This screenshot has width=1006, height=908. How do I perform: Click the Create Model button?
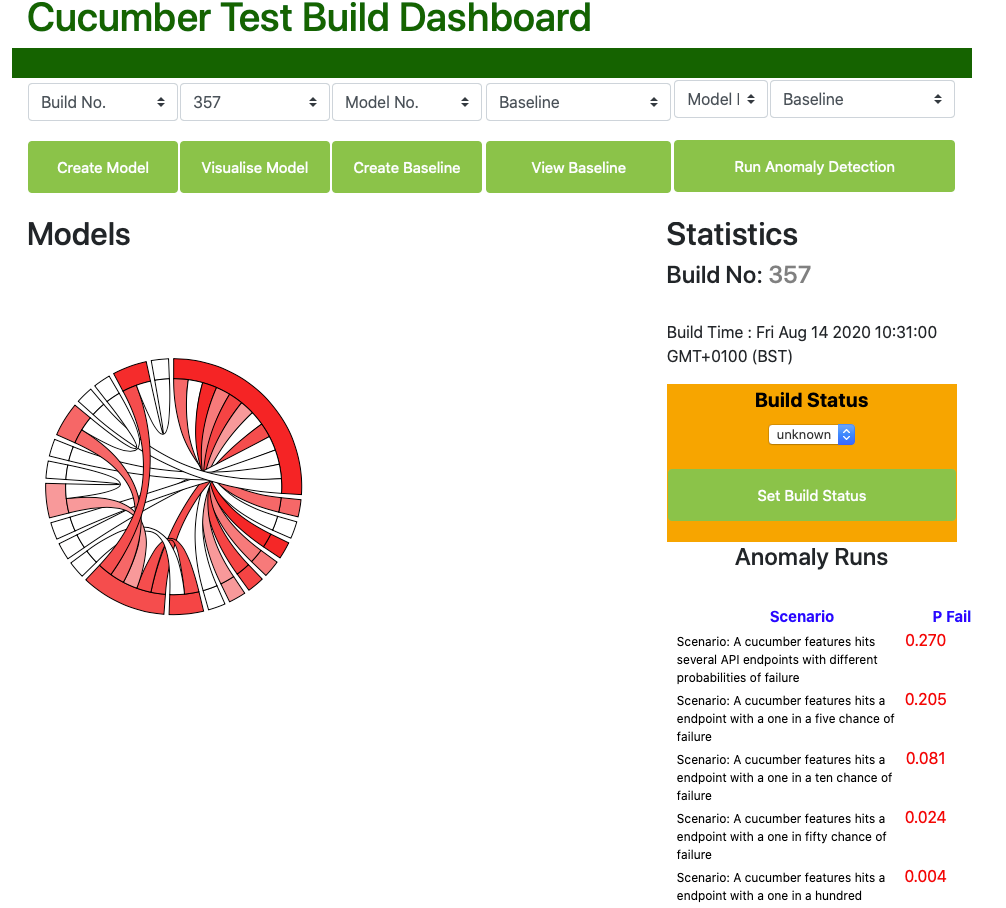[x=103, y=167]
